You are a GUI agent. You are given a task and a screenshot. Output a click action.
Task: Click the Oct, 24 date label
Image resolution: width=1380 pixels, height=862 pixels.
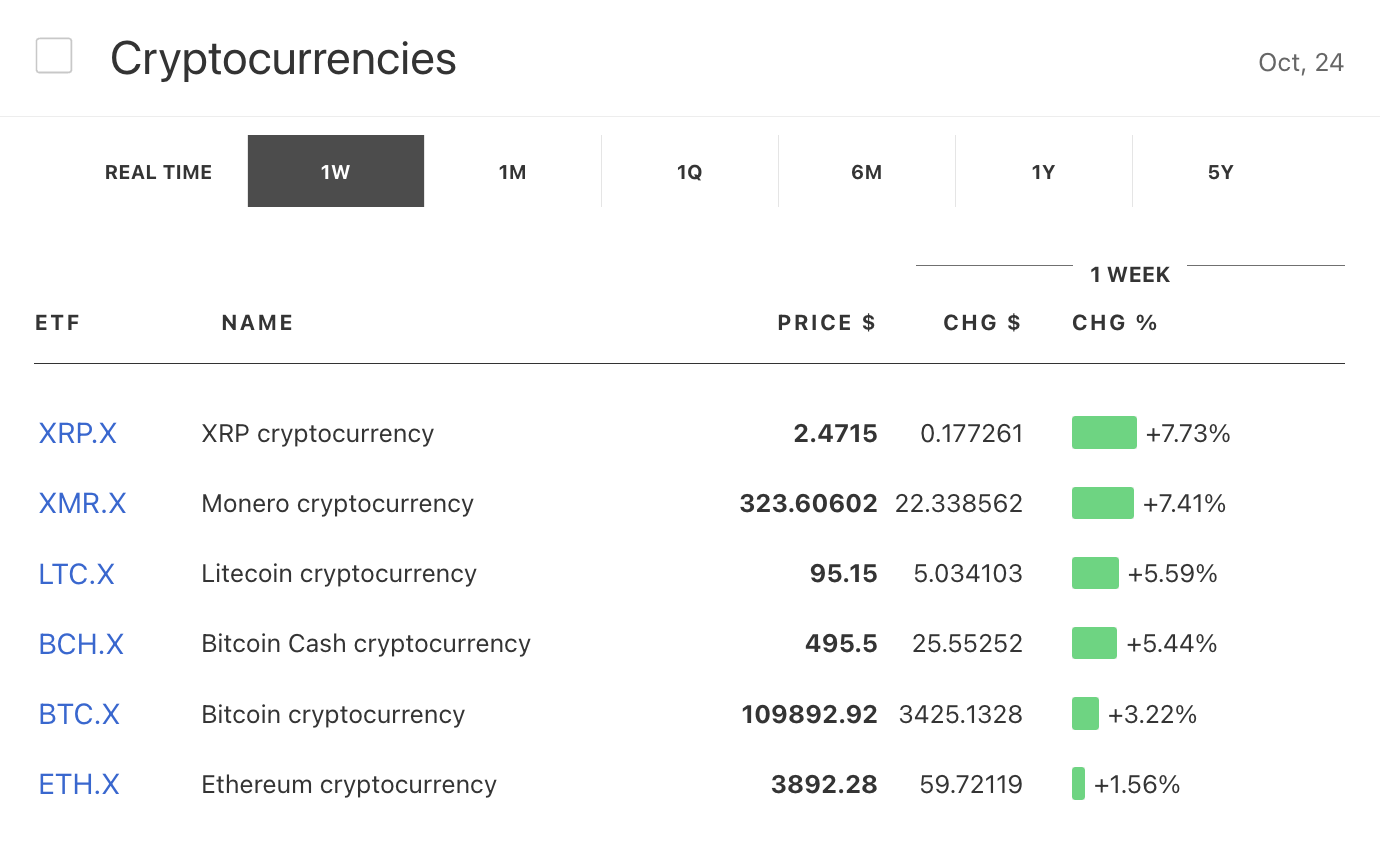[1300, 63]
